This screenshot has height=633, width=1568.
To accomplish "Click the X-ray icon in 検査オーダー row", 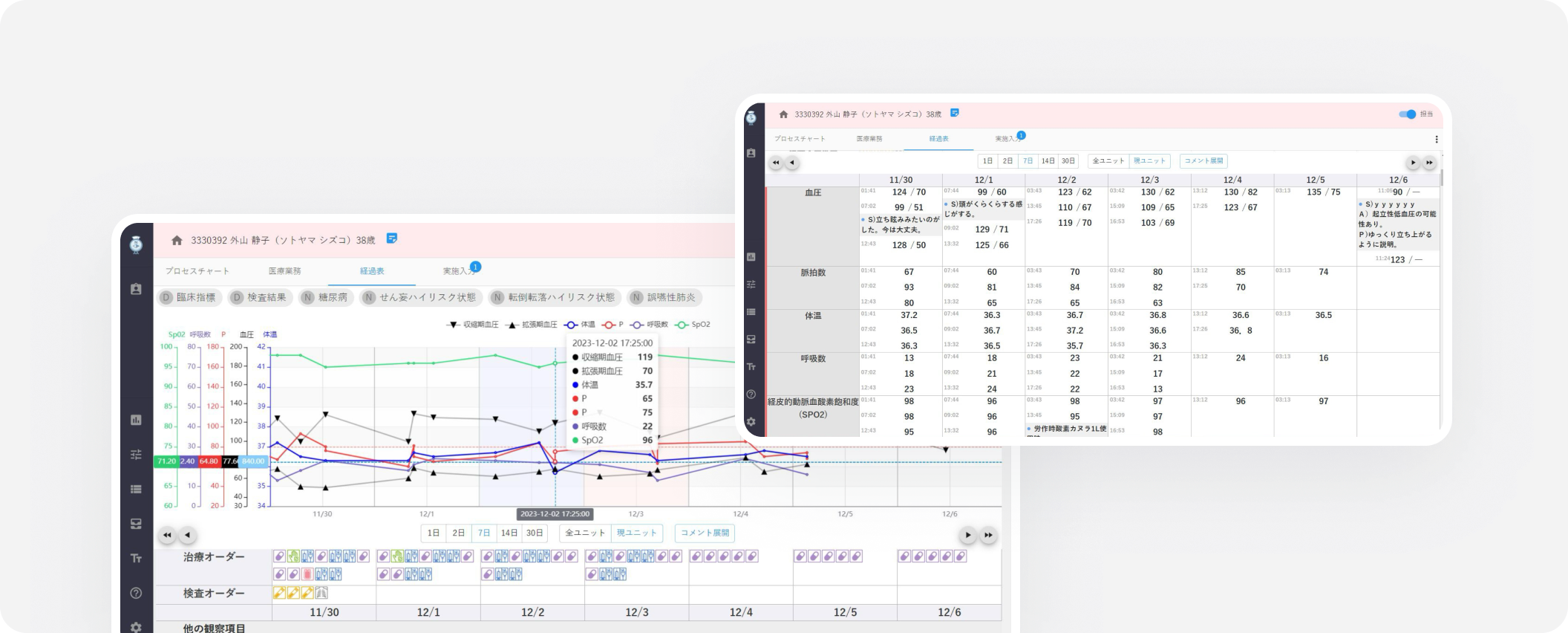I will [321, 593].
